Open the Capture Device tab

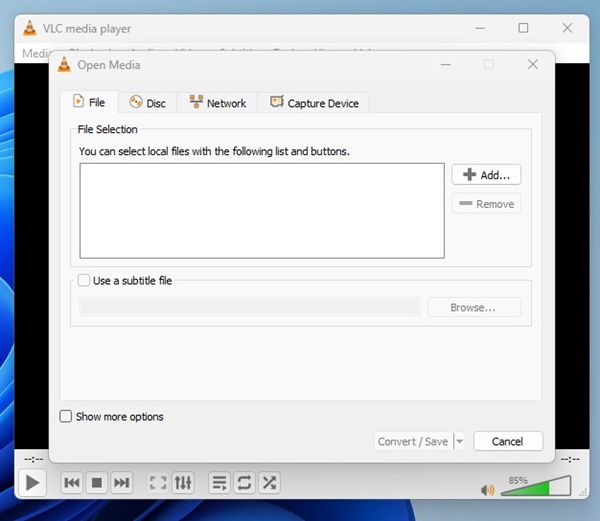(314, 103)
